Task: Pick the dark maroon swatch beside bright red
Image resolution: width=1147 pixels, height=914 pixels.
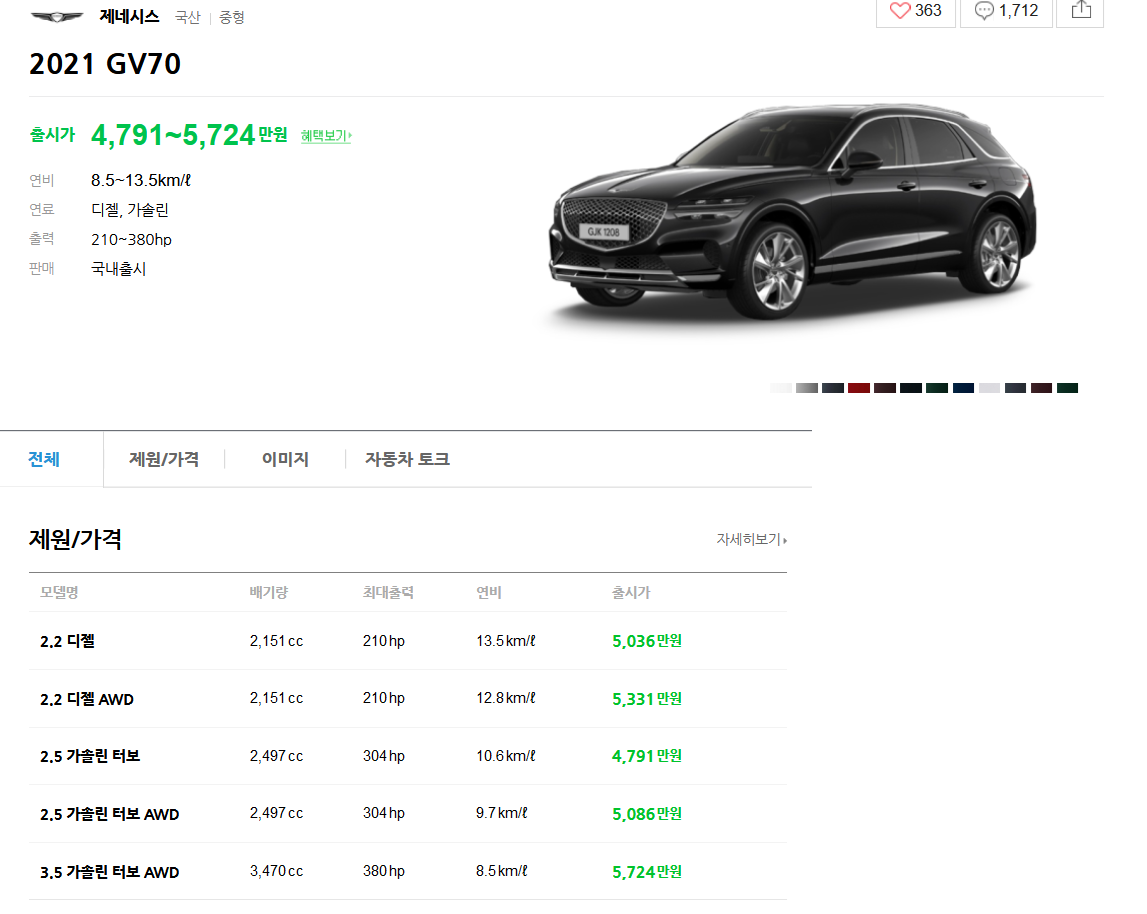Action: pos(885,388)
